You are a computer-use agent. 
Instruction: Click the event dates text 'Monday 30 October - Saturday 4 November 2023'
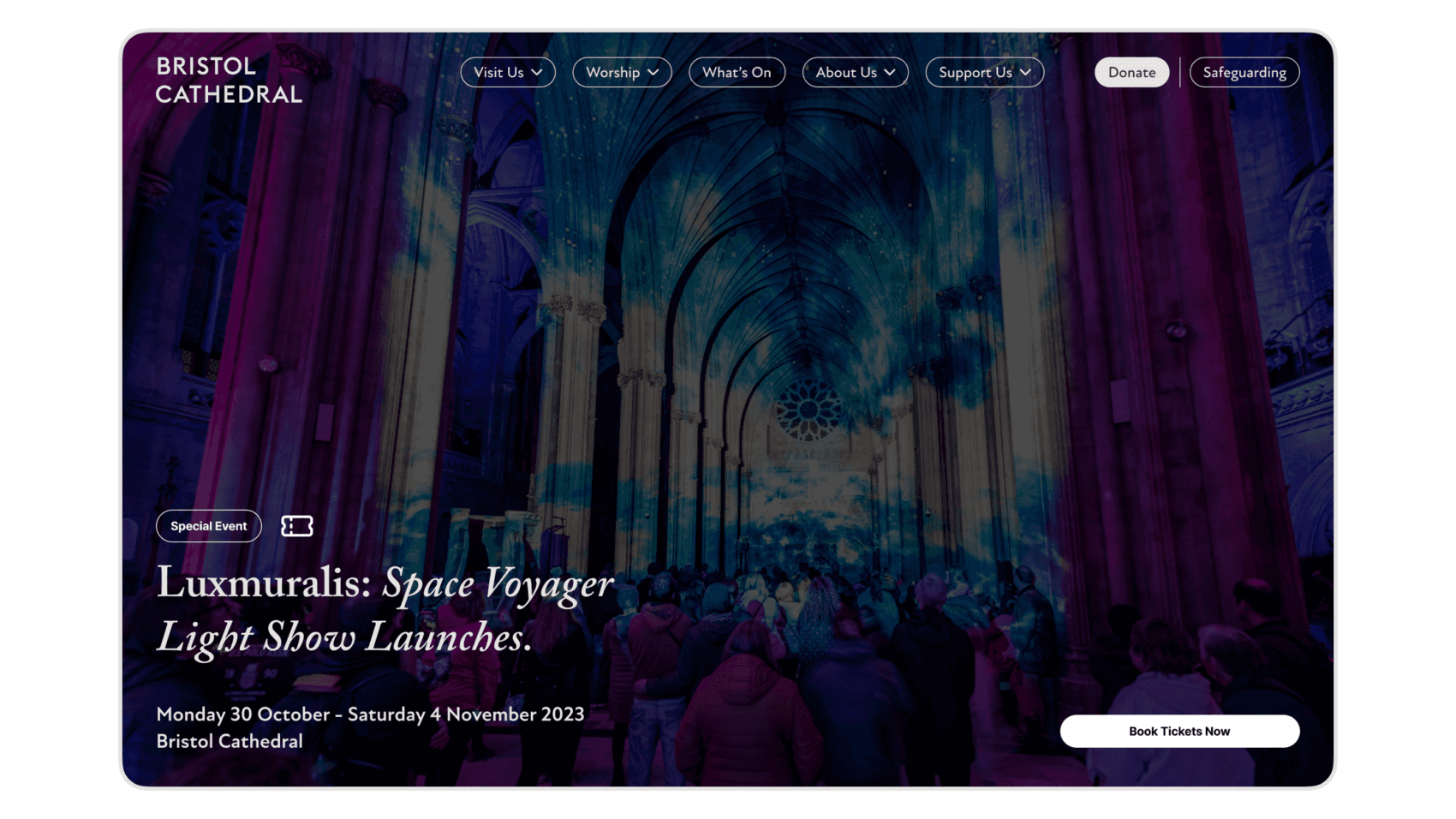370,714
